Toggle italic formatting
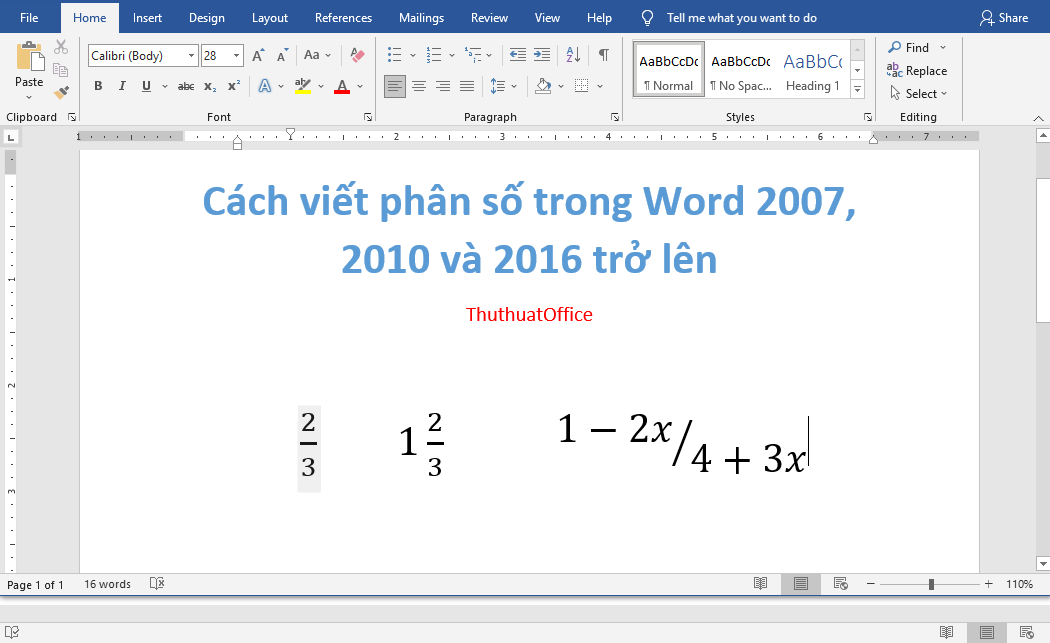This screenshot has height=643, width=1050. click(121, 86)
